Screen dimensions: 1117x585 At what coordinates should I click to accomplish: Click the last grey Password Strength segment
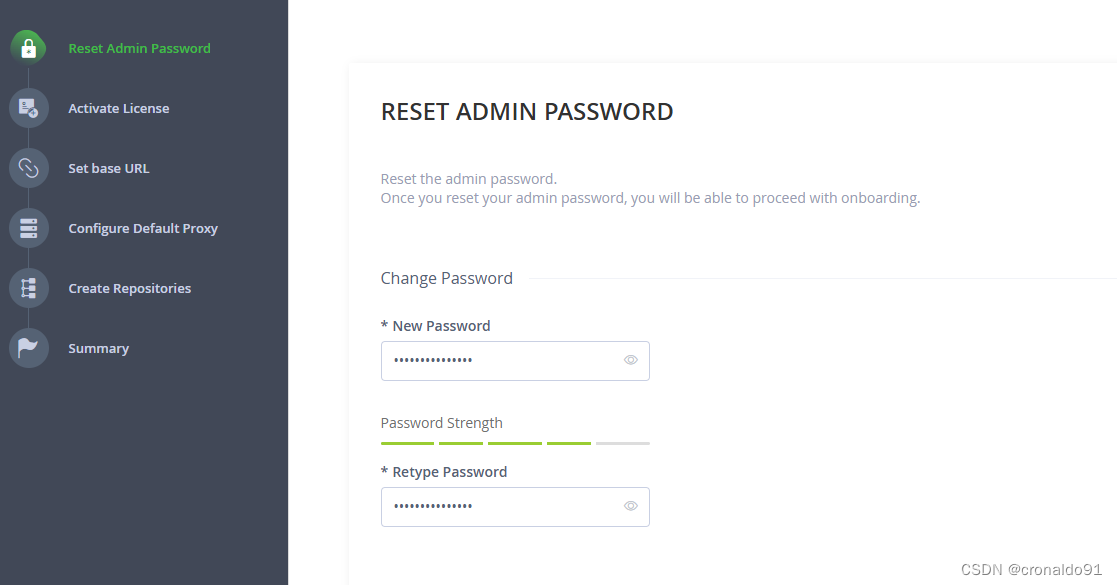click(x=623, y=443)
